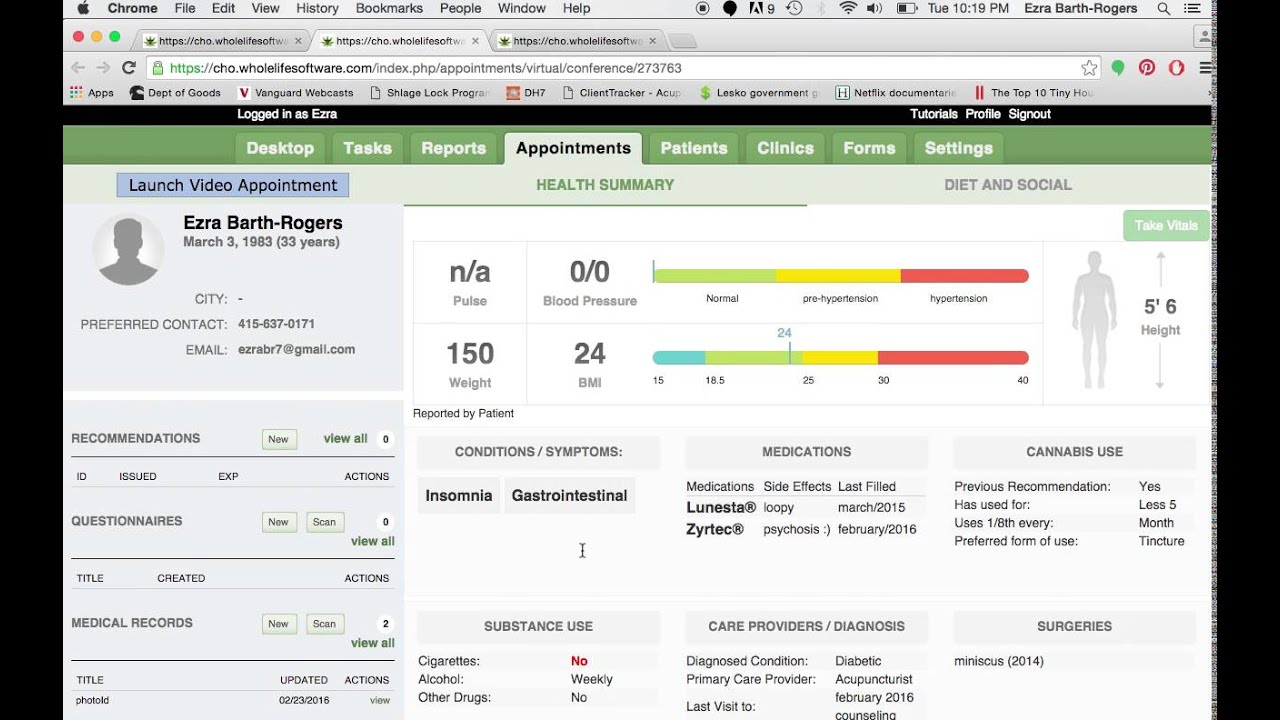The image size is (1280, 720).
Task: Click the Take Vitals button
Action: click(1165, 226)
